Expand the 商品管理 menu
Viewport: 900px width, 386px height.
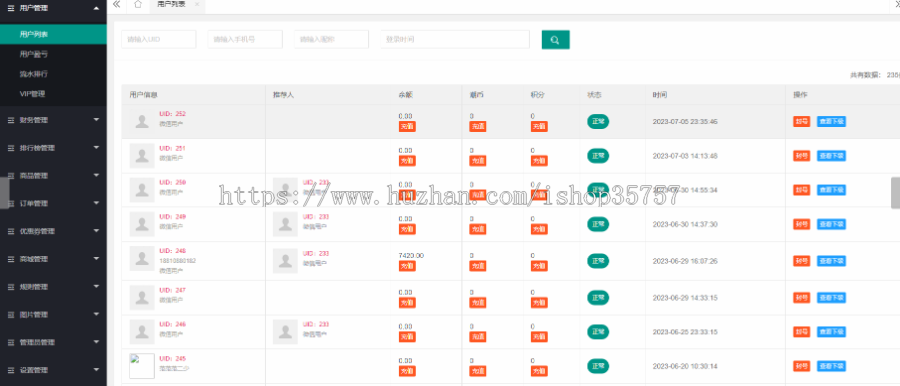coord(53,176)
